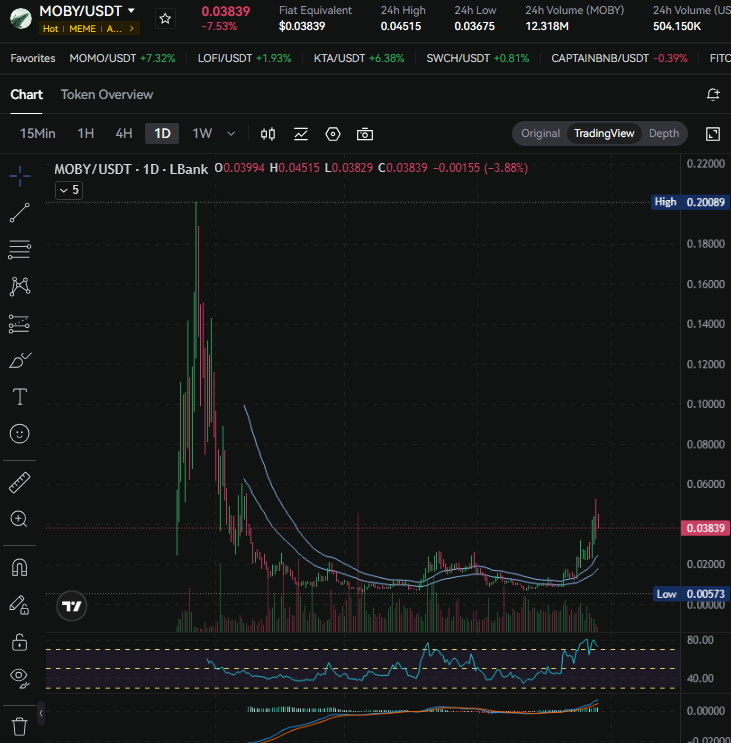This screenshot has height=743, width=731.
Task: Select the Text annotation tool
Action: click(19, 397)
